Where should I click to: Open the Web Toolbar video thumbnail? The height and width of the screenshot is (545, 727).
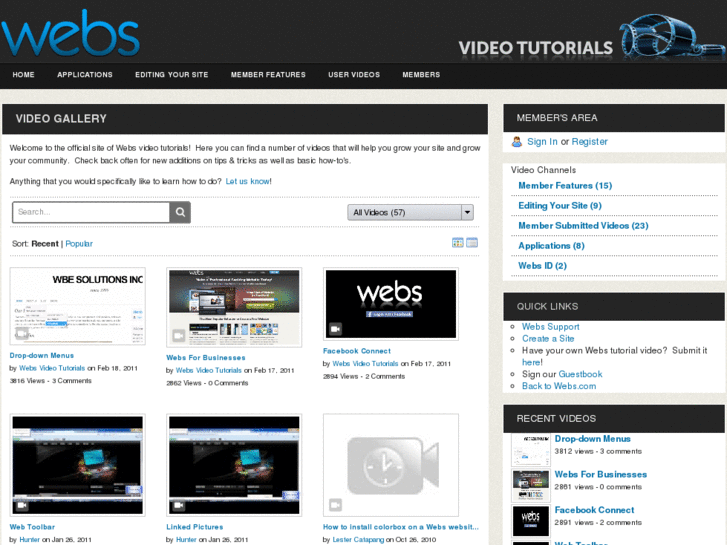77,465
